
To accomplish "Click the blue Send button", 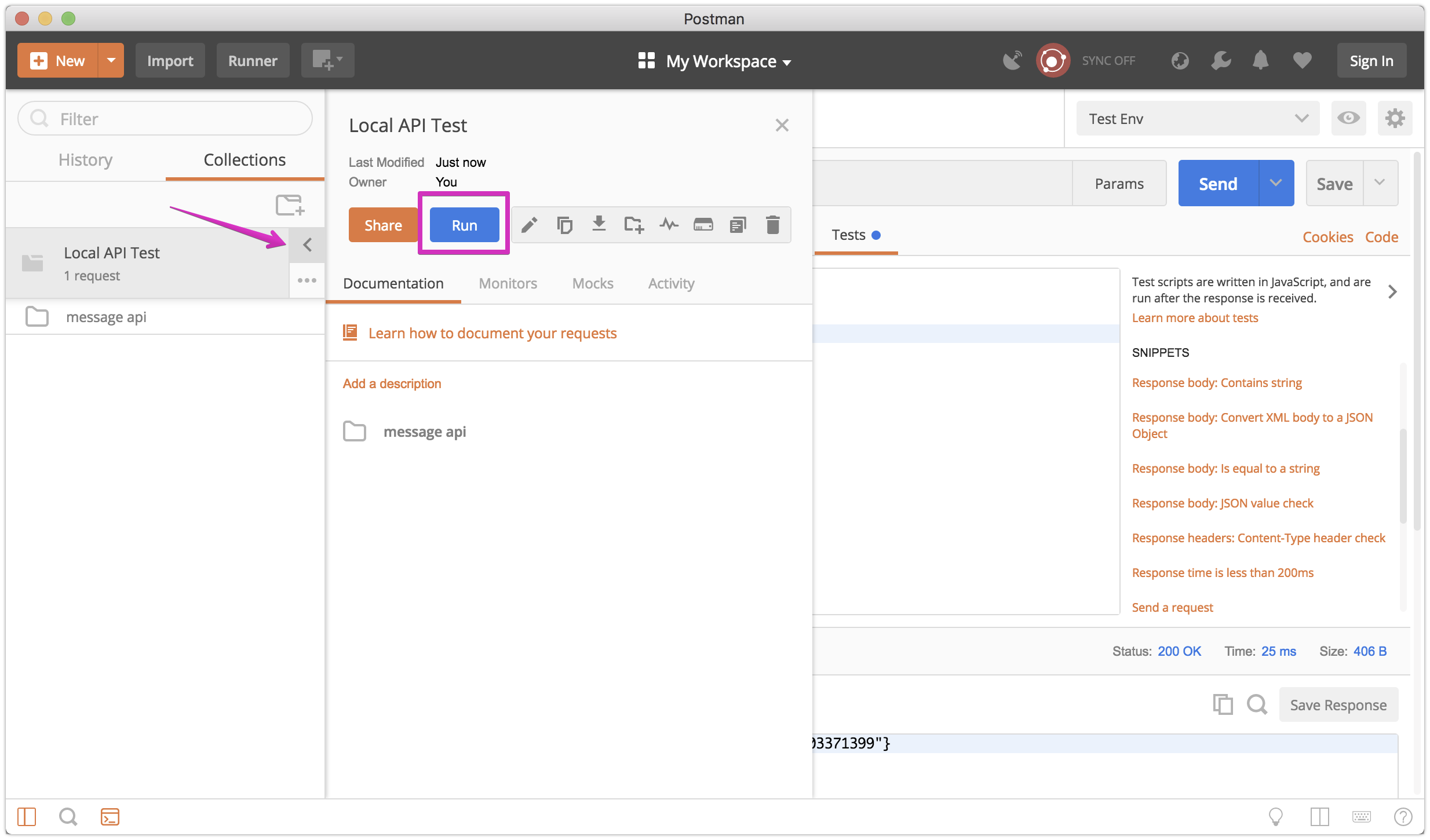I will click(x=1218, y=183).
